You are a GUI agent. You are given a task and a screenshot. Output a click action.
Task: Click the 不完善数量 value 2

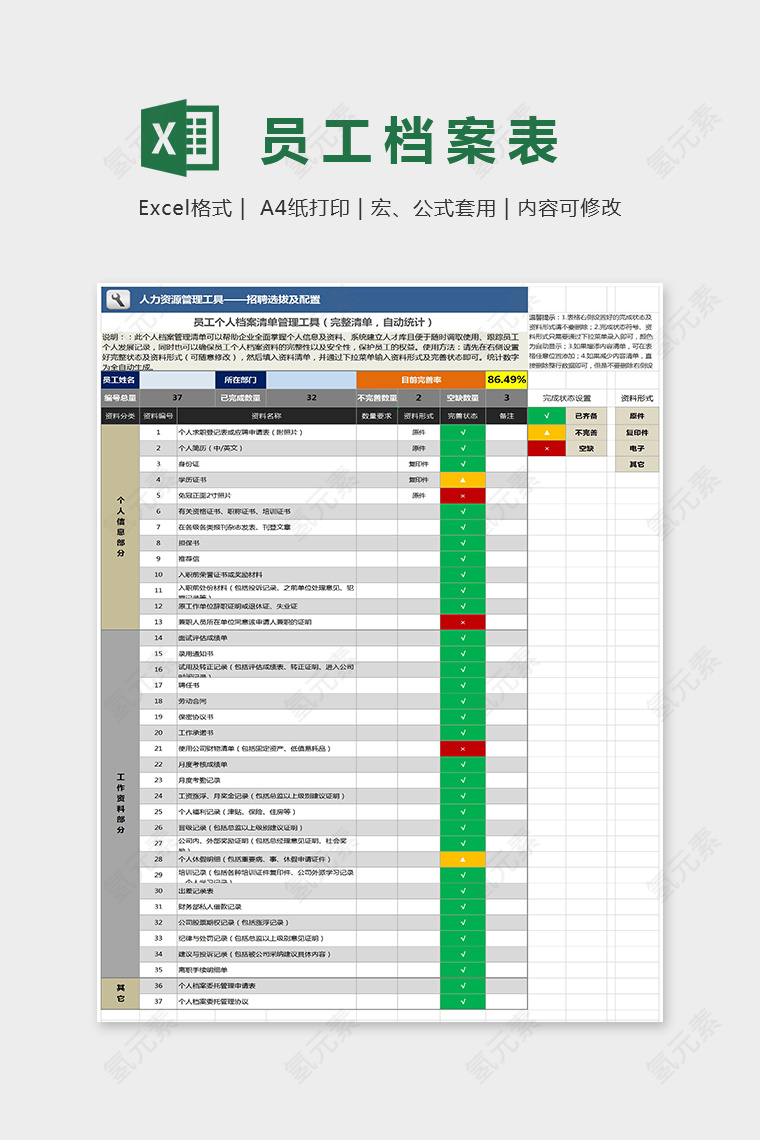(419, 398)
